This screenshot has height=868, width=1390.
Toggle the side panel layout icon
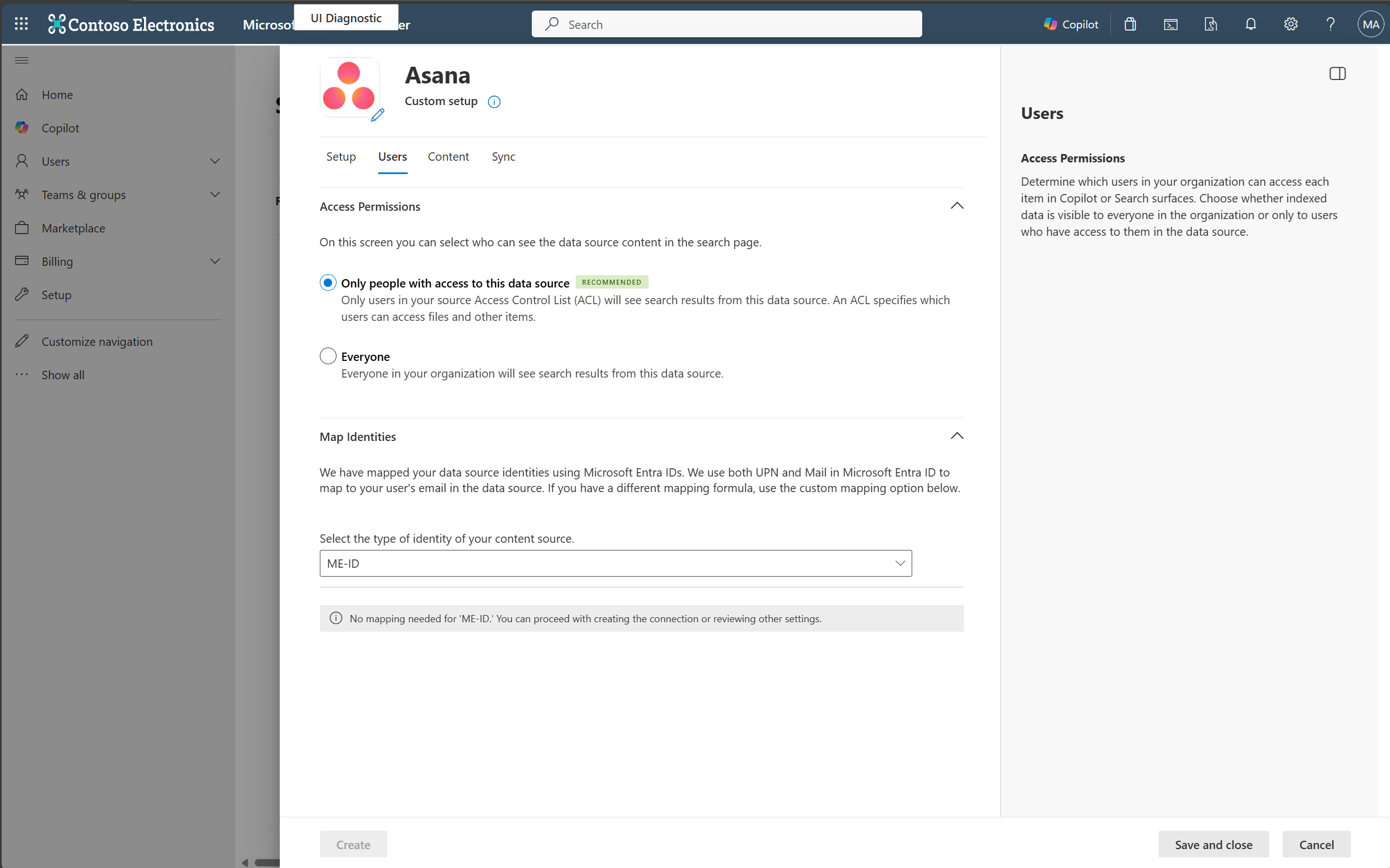[x=1337, y=73]
